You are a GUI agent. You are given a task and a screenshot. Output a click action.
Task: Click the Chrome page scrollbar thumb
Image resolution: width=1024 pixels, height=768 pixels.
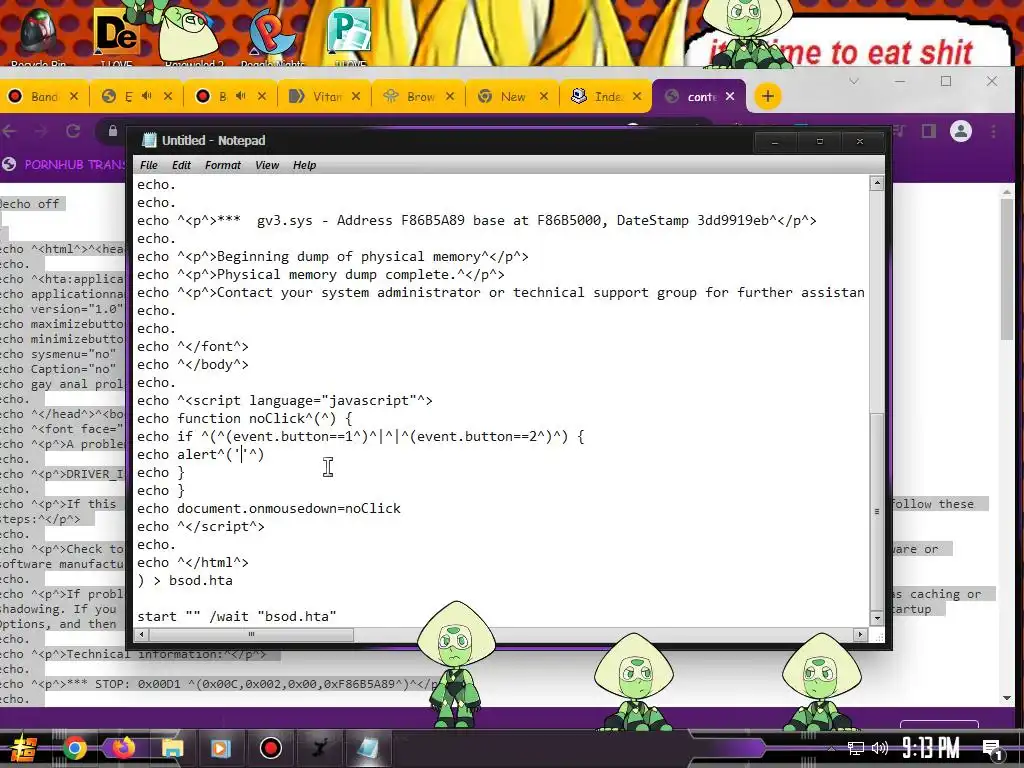pos(1006,268)
